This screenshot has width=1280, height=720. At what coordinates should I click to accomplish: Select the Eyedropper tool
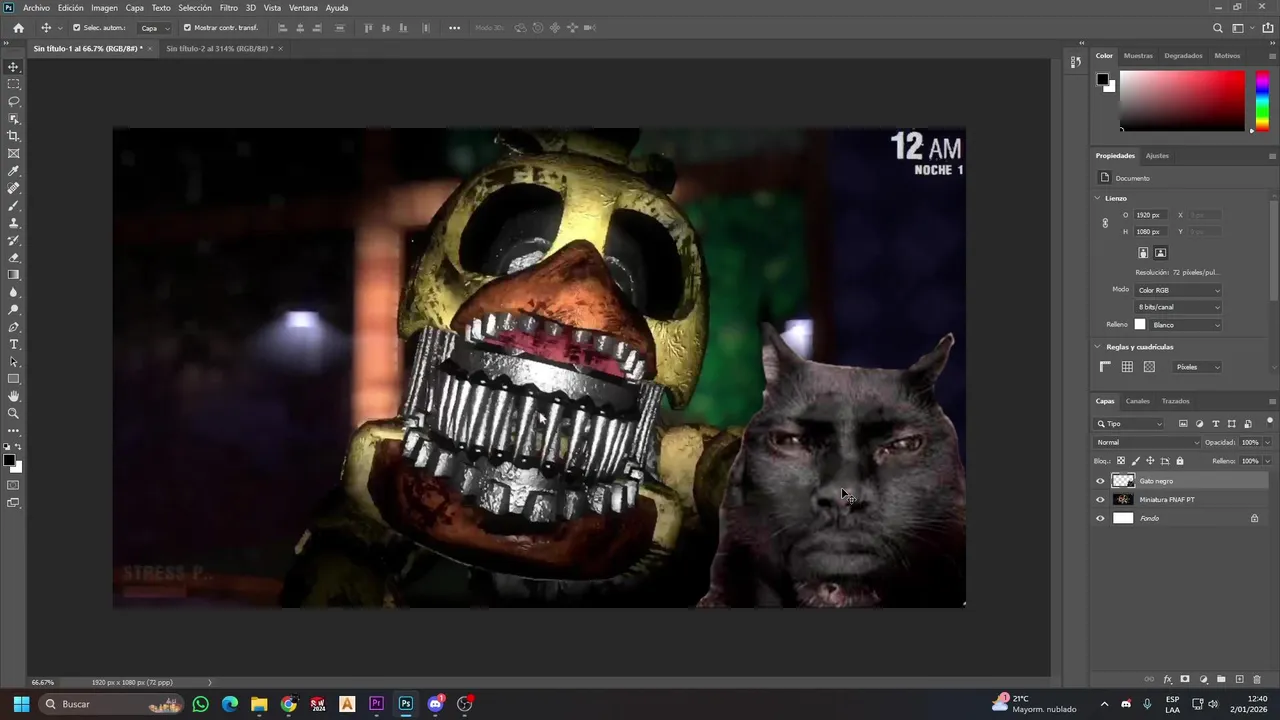(x=13, y=171)
